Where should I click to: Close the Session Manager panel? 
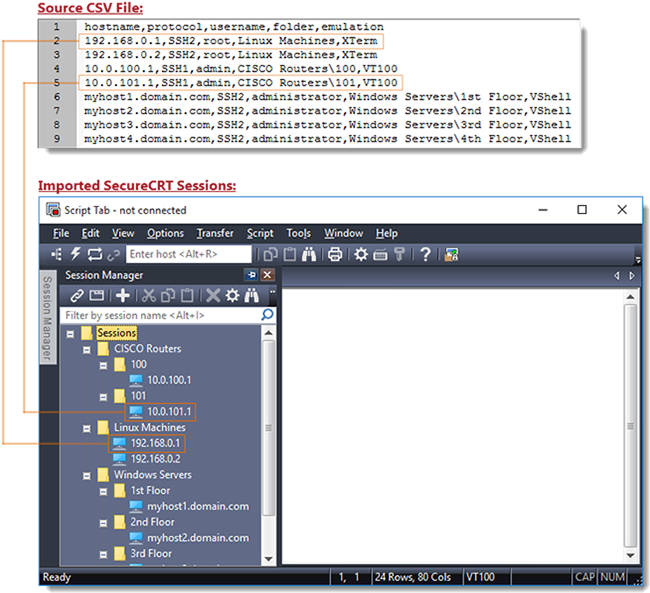pos(267,275)
